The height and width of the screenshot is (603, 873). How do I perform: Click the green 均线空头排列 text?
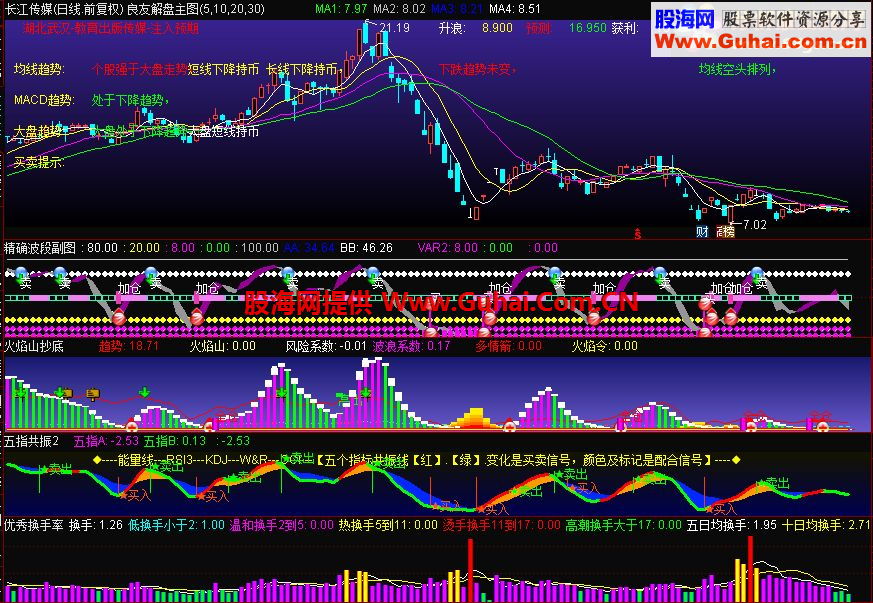pos(737,69)
